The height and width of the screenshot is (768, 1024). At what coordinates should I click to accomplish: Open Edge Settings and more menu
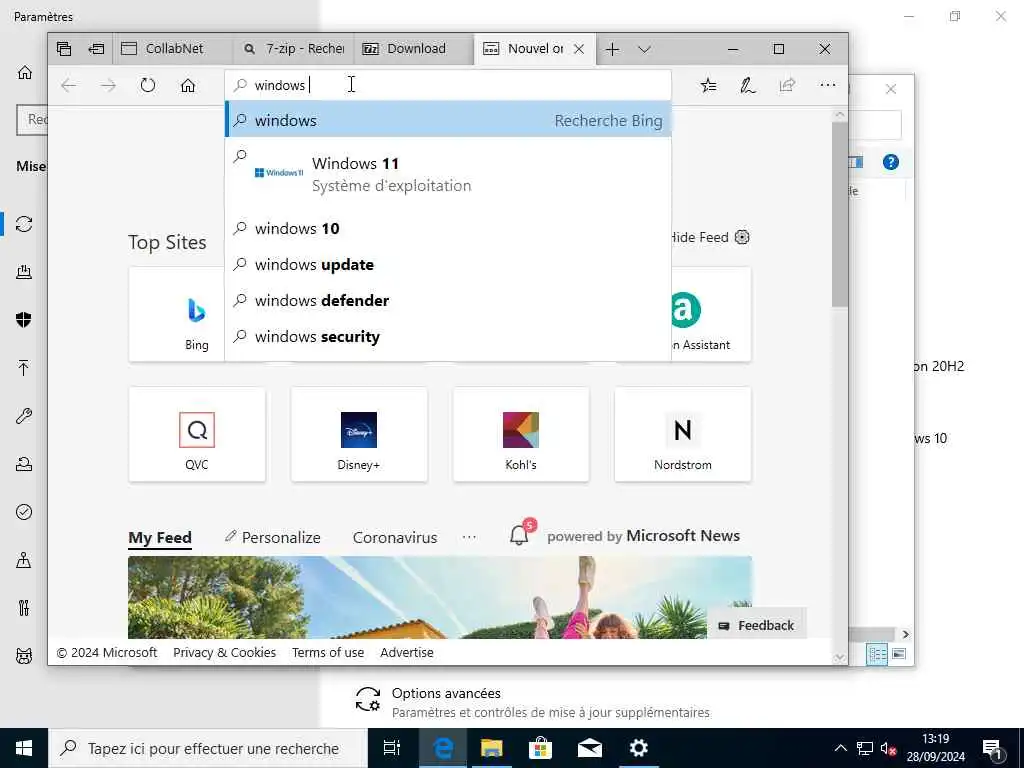[x=827, y=85]
